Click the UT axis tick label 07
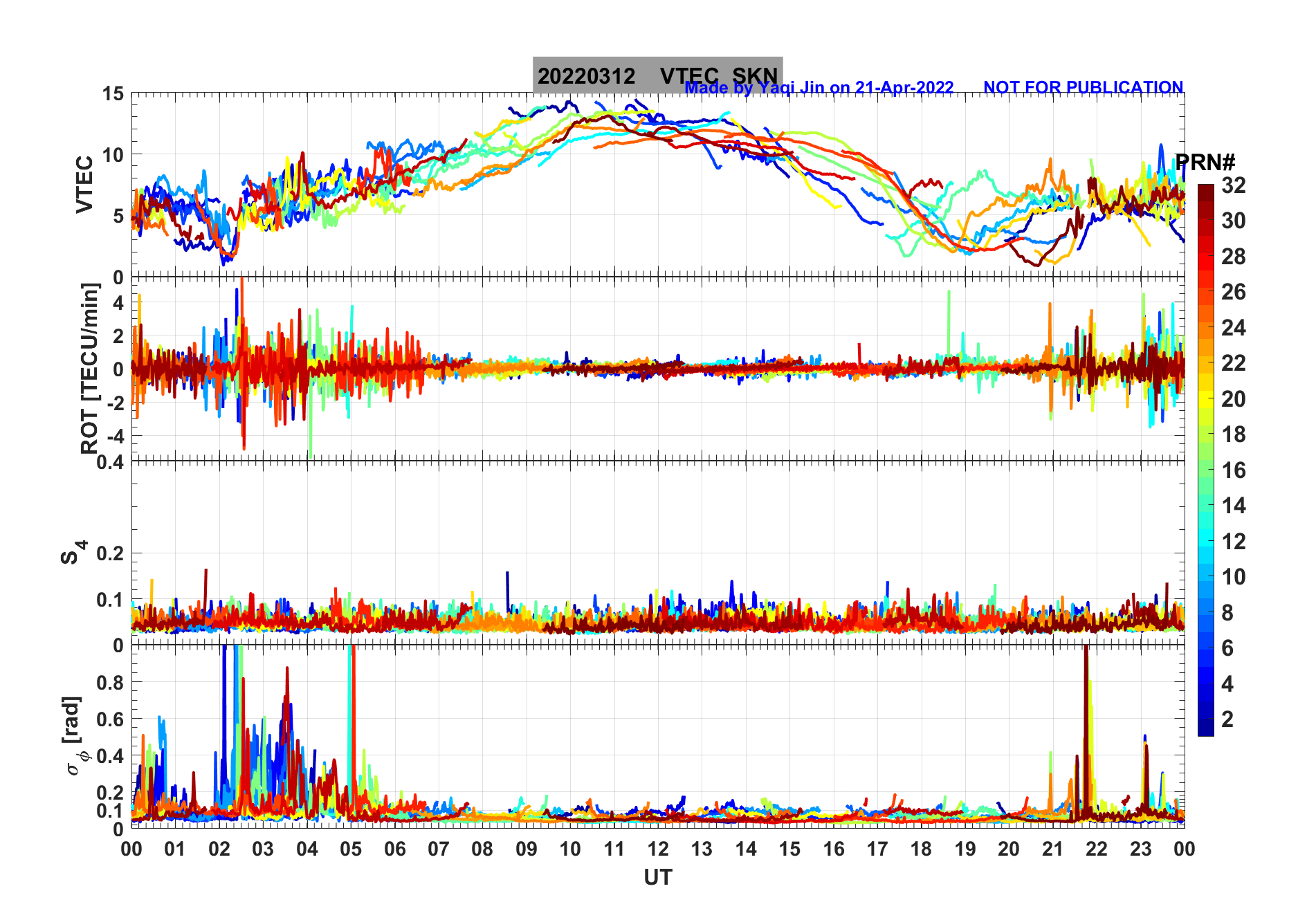This screenshot has height=920, width=1316. 439,849
